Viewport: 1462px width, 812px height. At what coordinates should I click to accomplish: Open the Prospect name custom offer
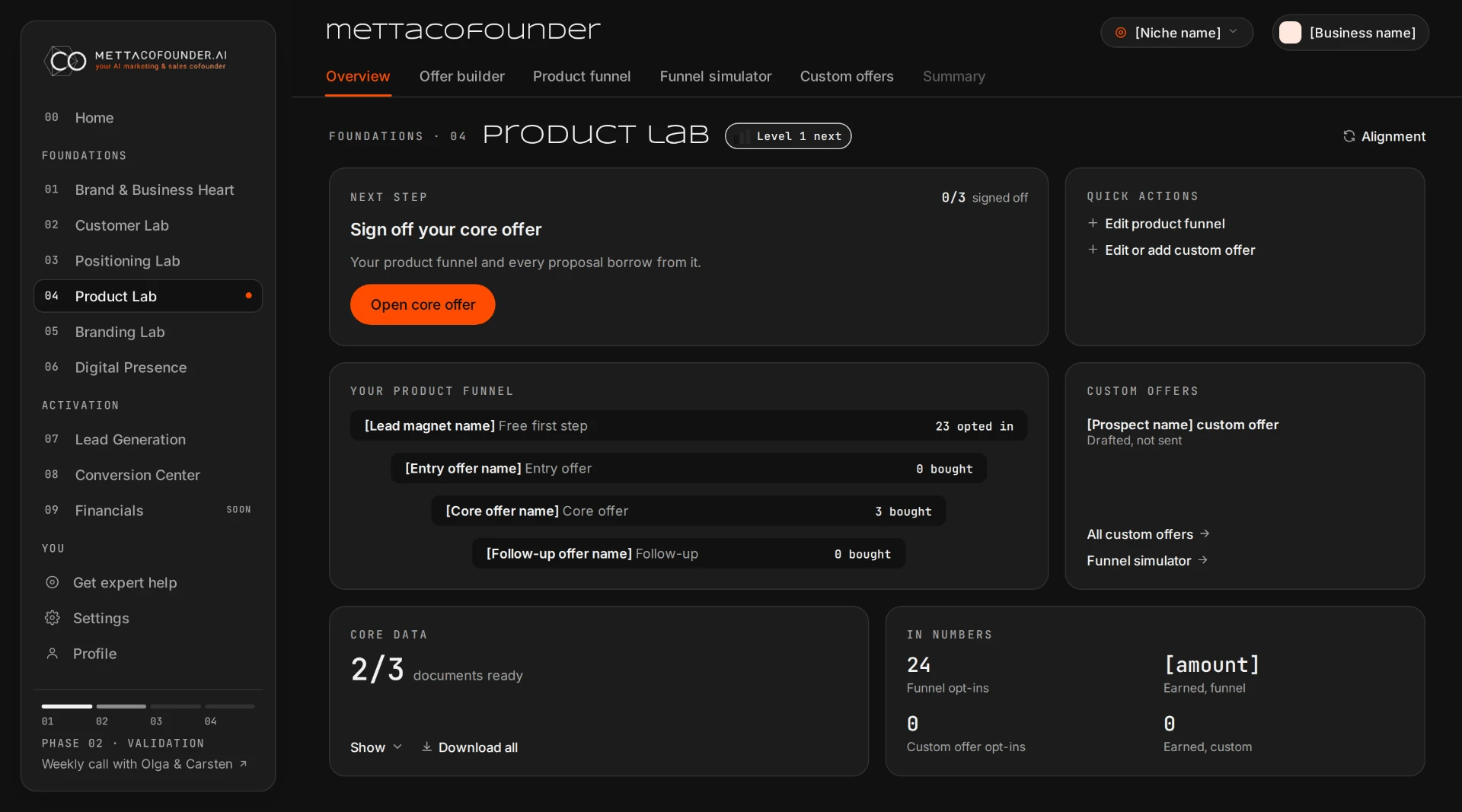coord(1183,431)
